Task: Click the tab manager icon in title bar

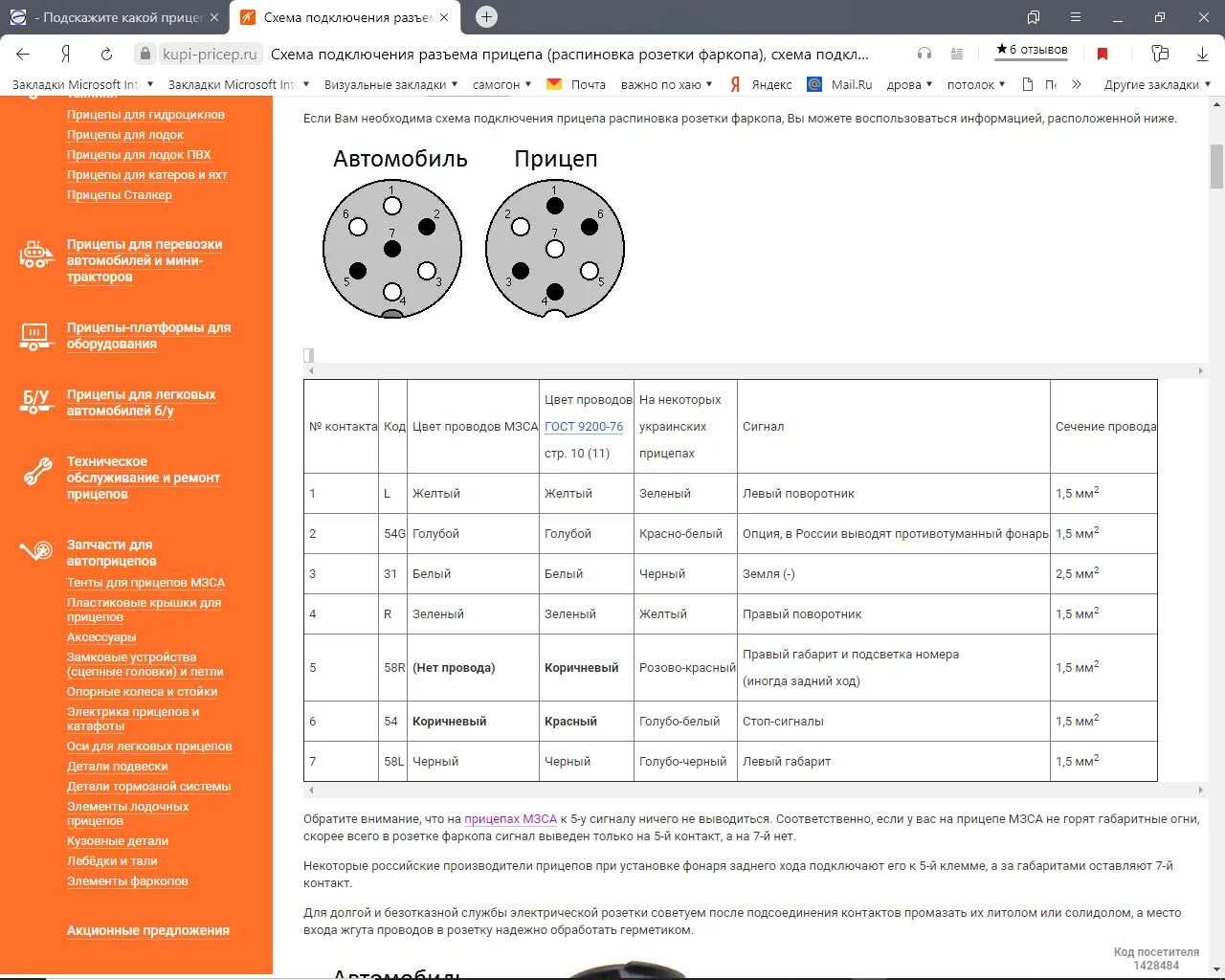Action: click(x=1034, y=17)
